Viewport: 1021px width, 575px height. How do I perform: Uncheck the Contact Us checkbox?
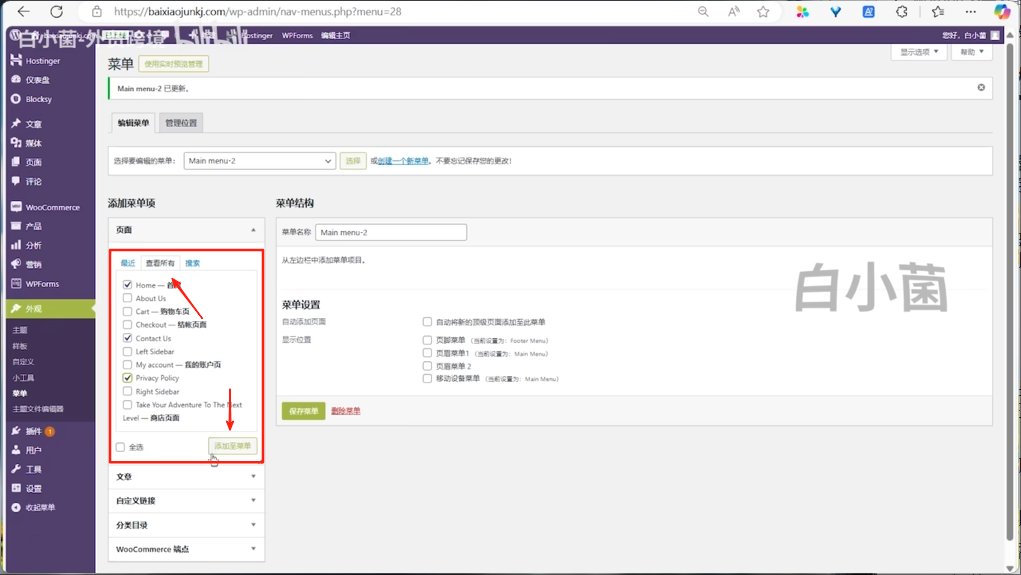(x=128, y=338)
